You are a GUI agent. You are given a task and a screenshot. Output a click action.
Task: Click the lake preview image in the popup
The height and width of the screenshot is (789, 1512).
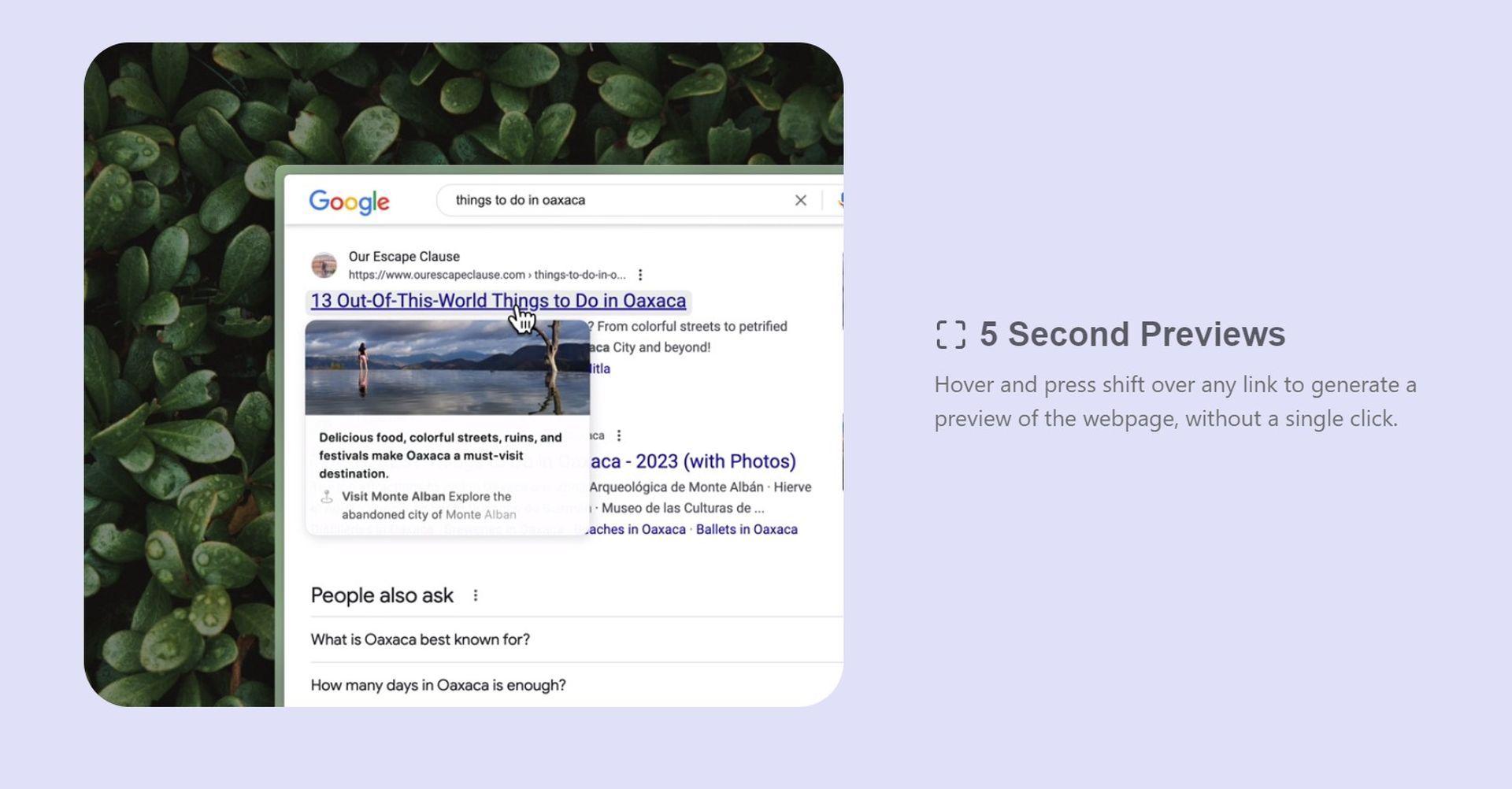[447, 367]
